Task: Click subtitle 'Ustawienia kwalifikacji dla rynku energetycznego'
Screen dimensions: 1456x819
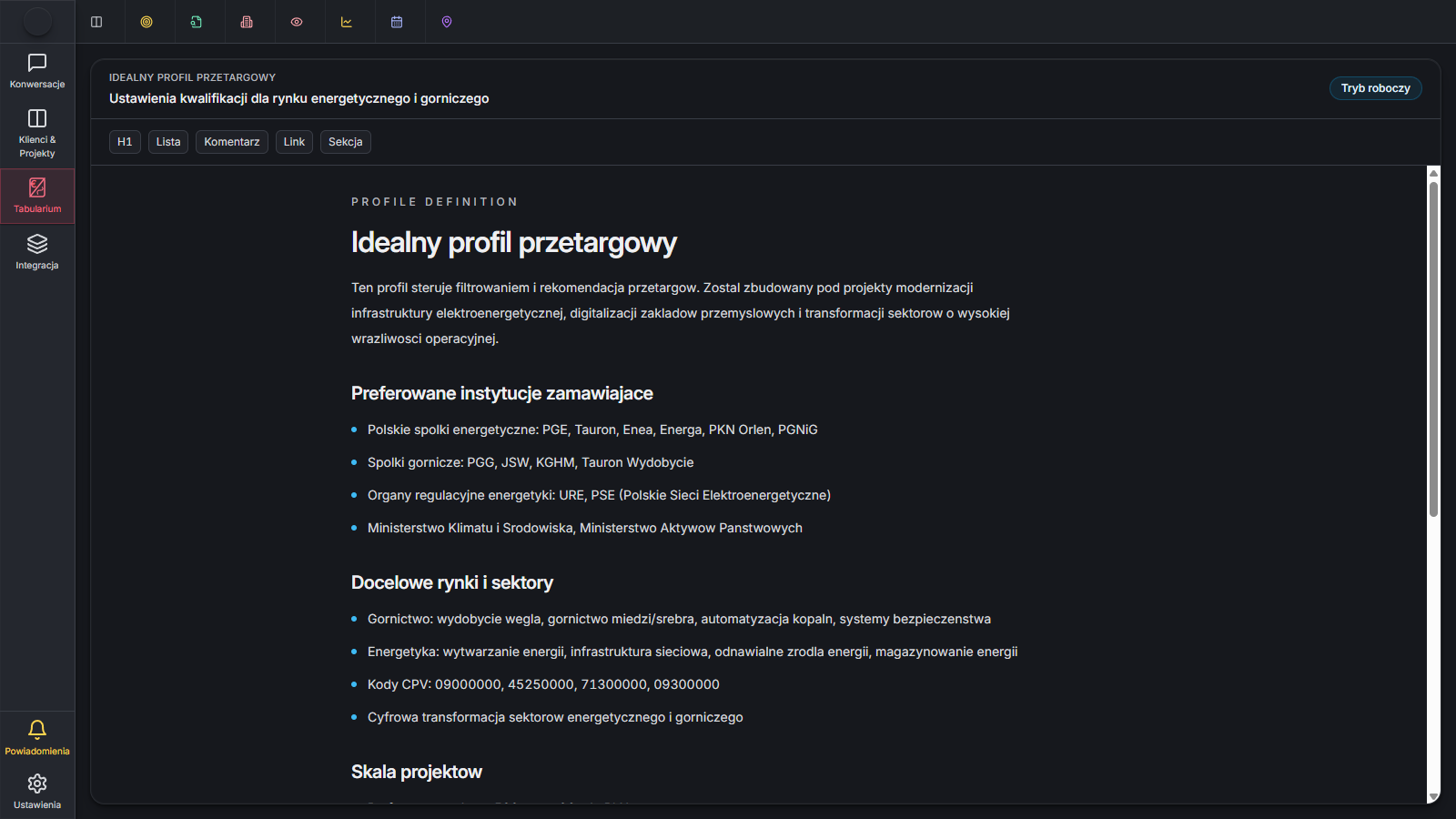Action: 299,98
